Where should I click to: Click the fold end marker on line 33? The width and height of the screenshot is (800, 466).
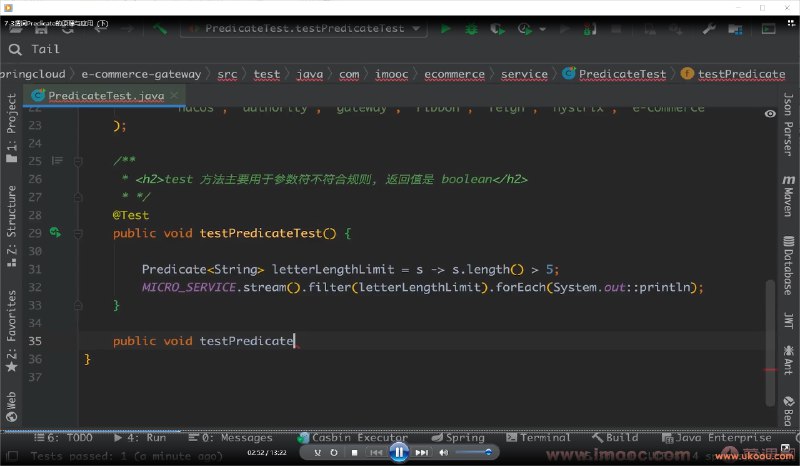pos(78,305)
